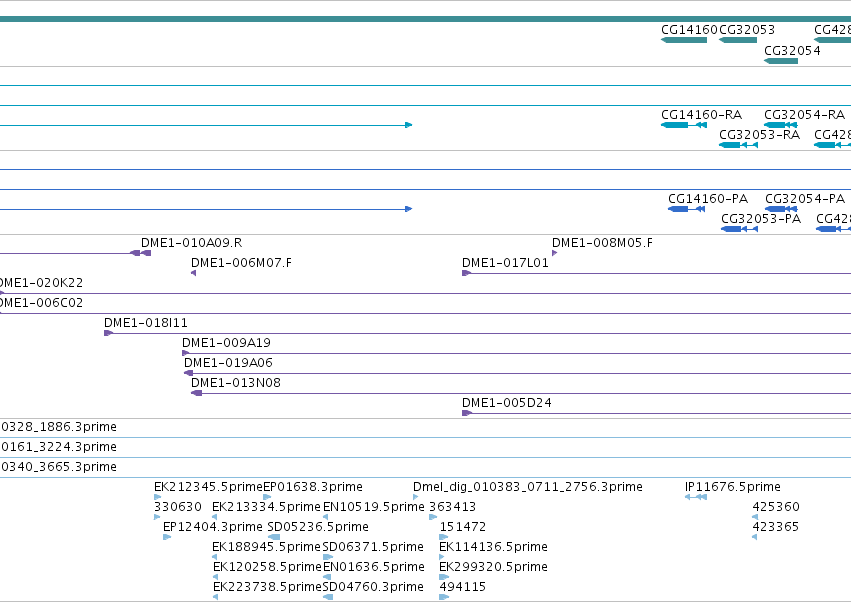Click the CG32054-RA transcript glyph
851x602 pixels.
click(781, 125)
